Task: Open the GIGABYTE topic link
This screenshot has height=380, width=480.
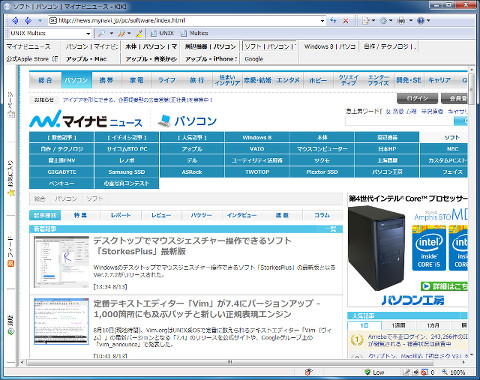Action: tap(62, 172)
